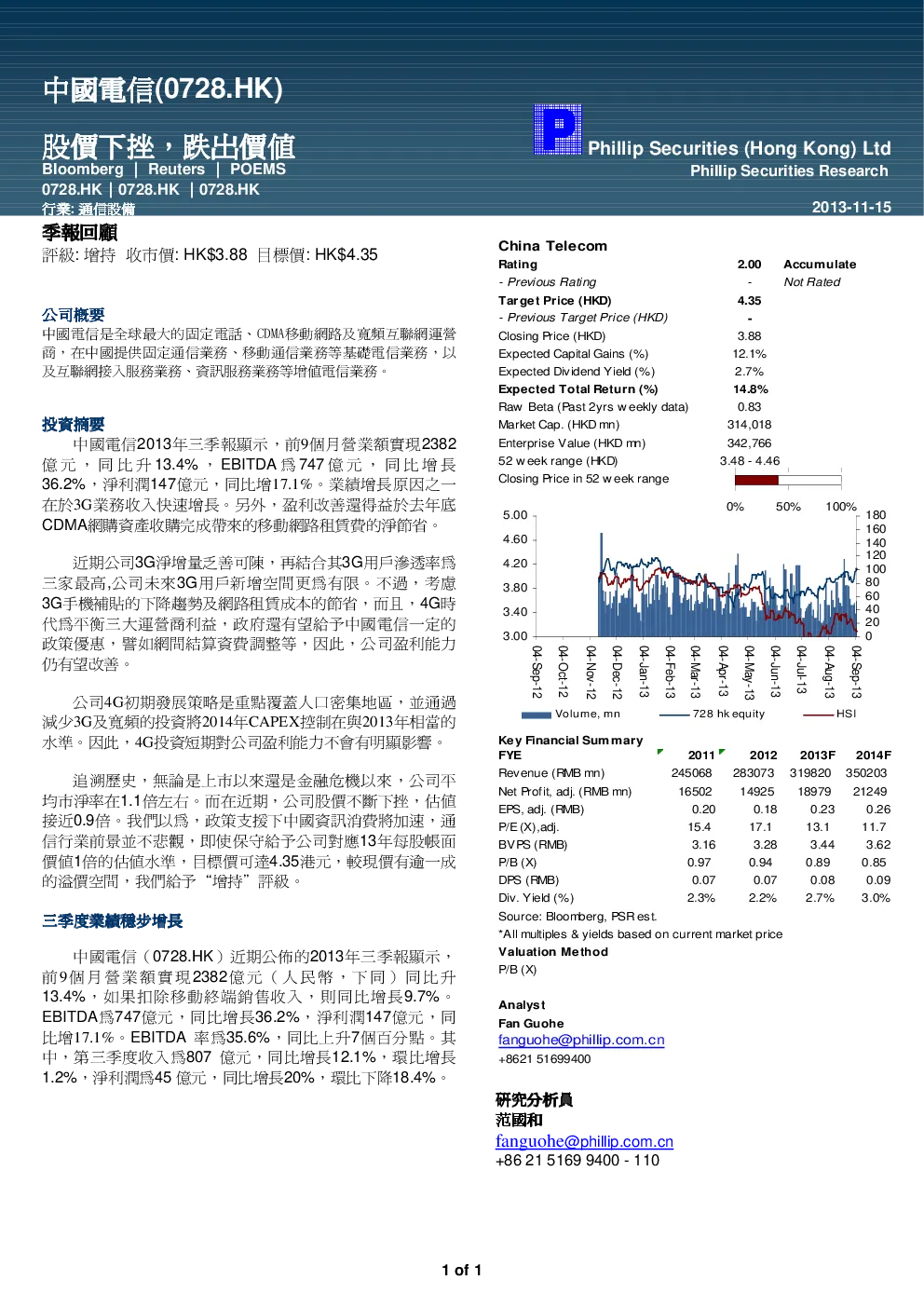Image resolution: width=924 pixels, height=1307 pixels.
Task: Click the Phillip Securities blue logo icon
Action: (557, 129)
